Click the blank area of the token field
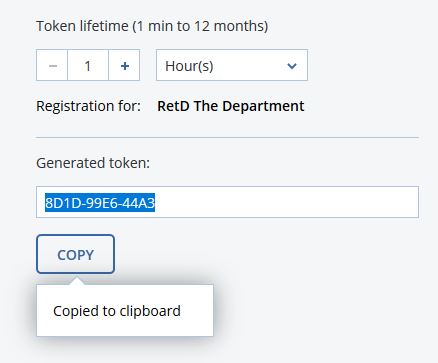 click(287, 202)
